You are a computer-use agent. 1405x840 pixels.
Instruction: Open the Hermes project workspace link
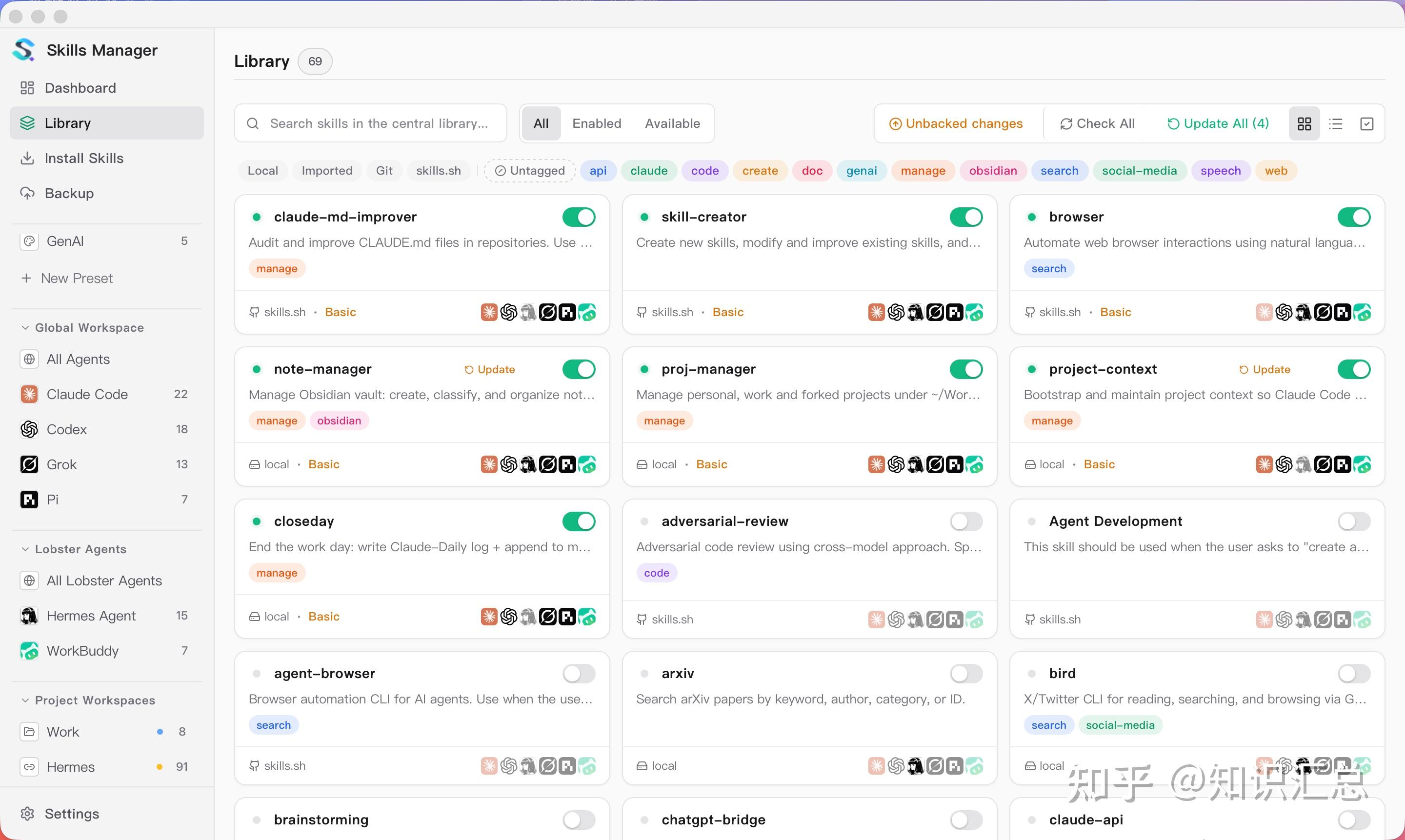[x=106, y=766]
